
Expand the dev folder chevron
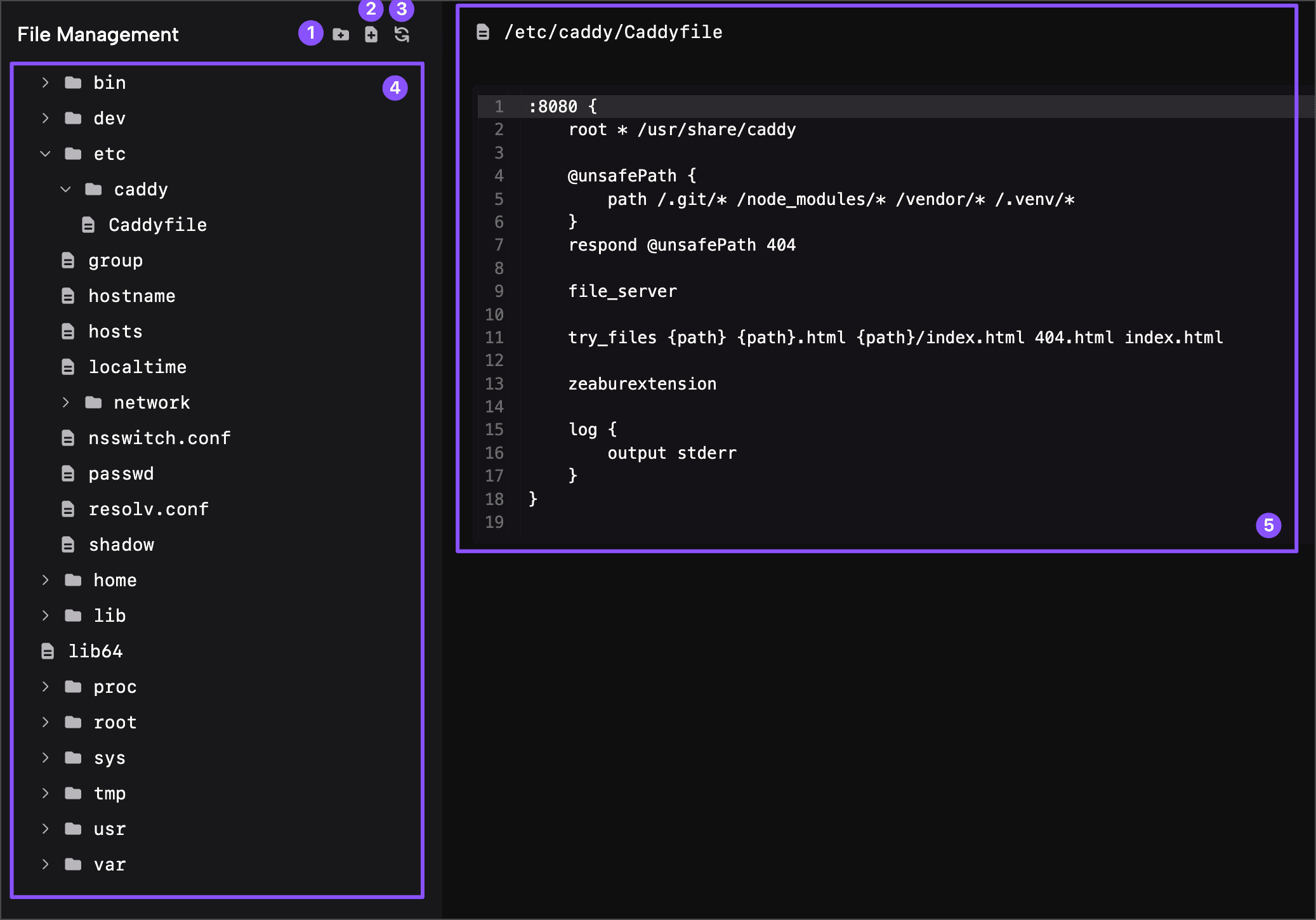pos(45,118)
